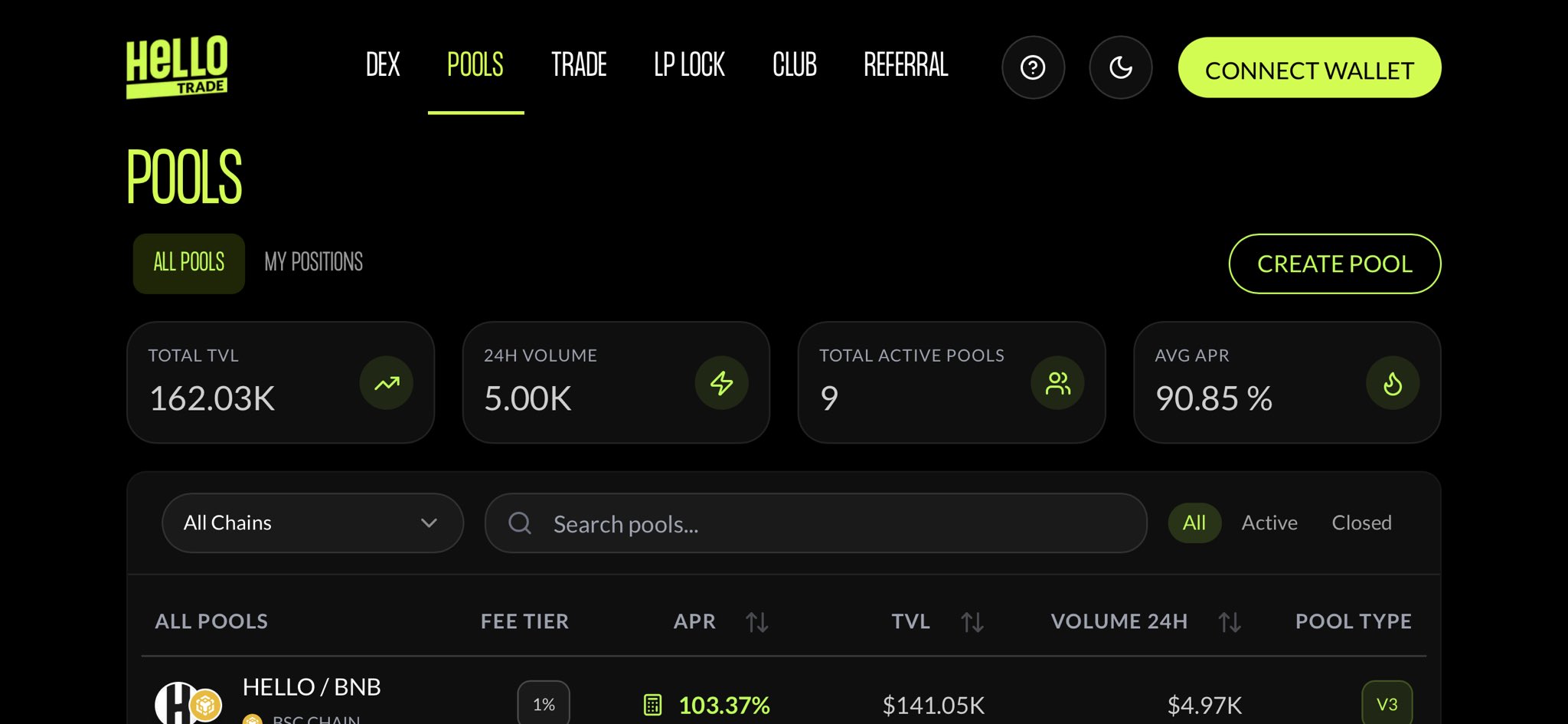Image resolution: width=1568 pixels, height=724 pixels.
Task: Expand the All Chains dropdown
Action: (312, 523)
